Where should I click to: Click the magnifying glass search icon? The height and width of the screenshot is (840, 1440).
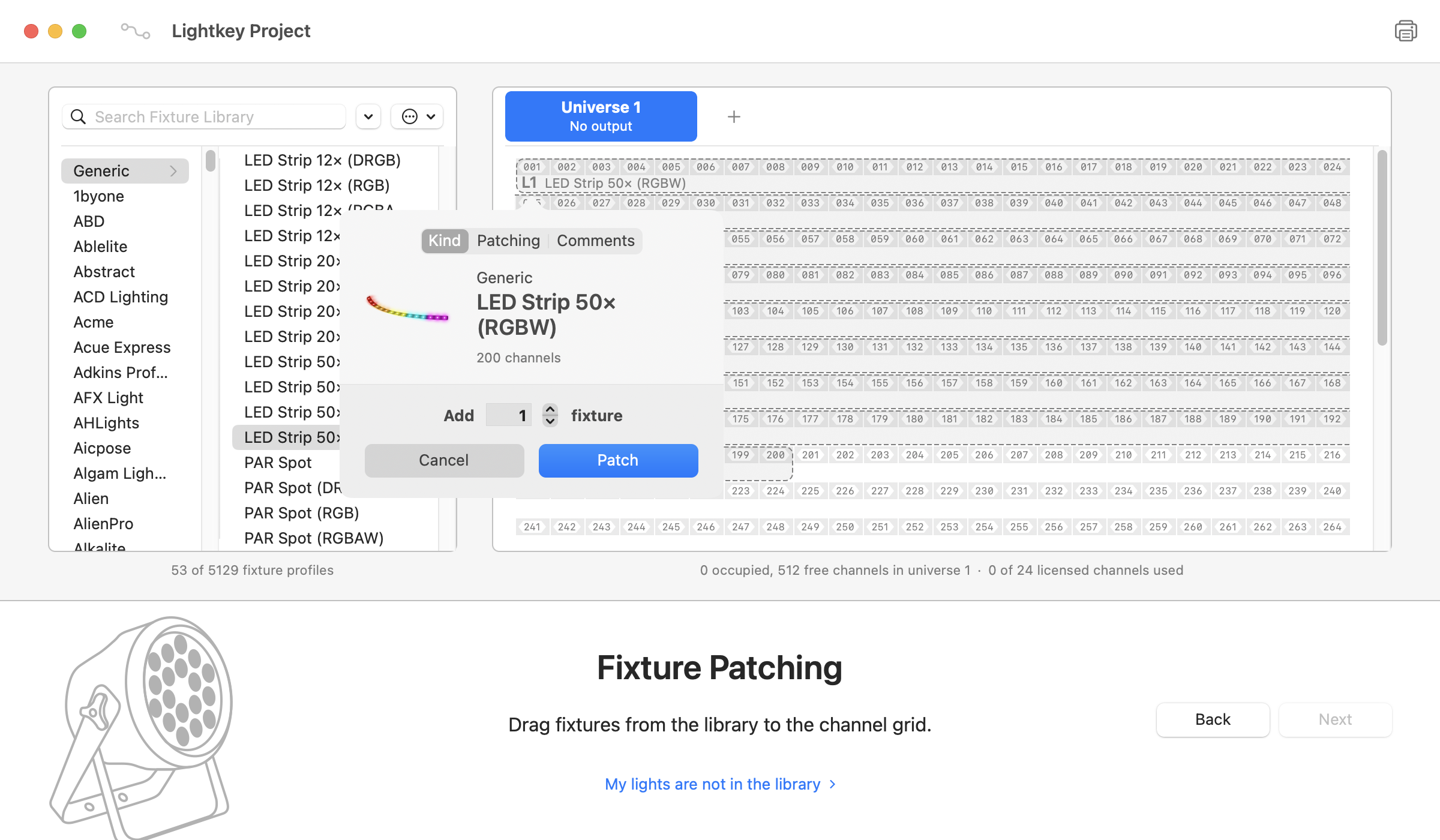point(79,116)
